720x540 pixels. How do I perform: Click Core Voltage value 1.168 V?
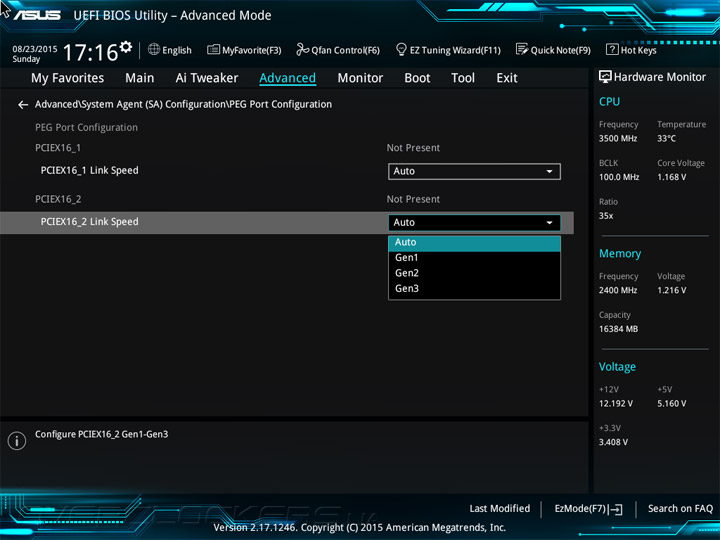coord(672,177)
